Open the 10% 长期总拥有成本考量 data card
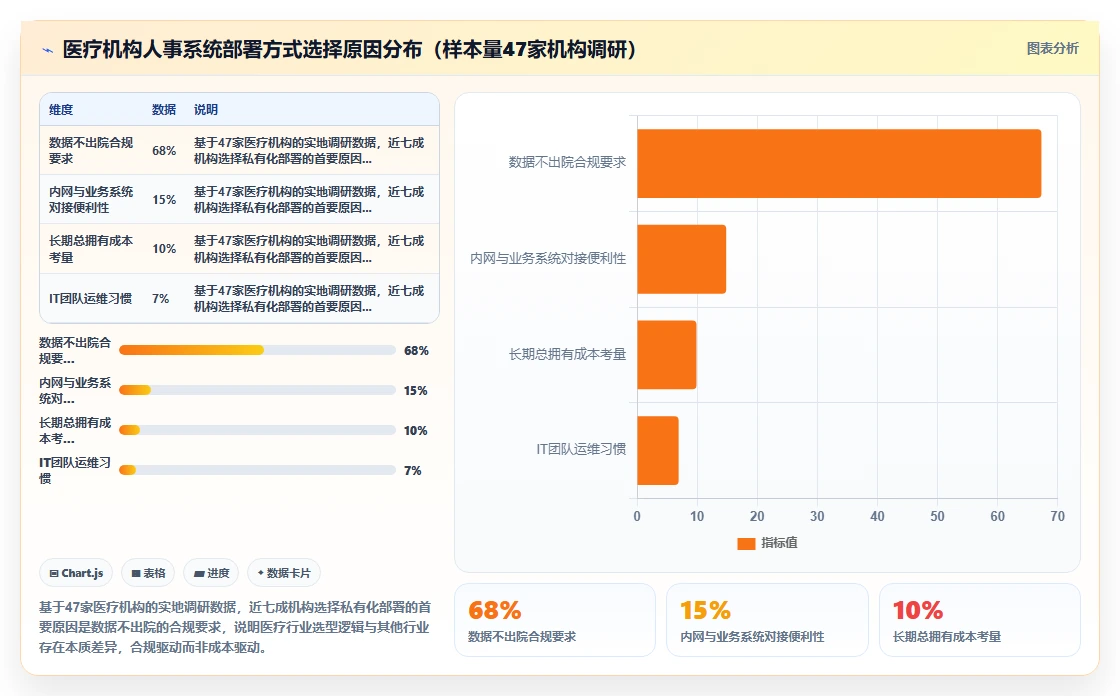The image size is (1120, 696). click(979, 620)
